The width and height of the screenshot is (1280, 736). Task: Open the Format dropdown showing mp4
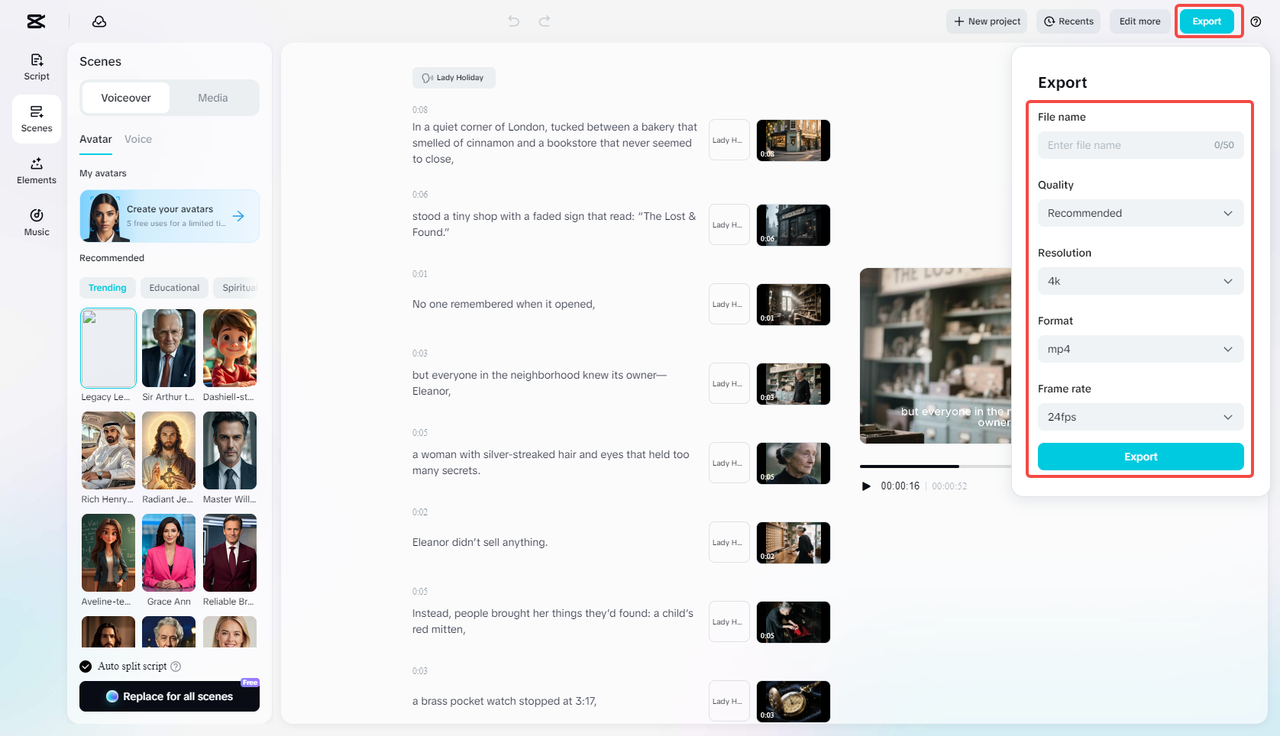point(1140,348)
